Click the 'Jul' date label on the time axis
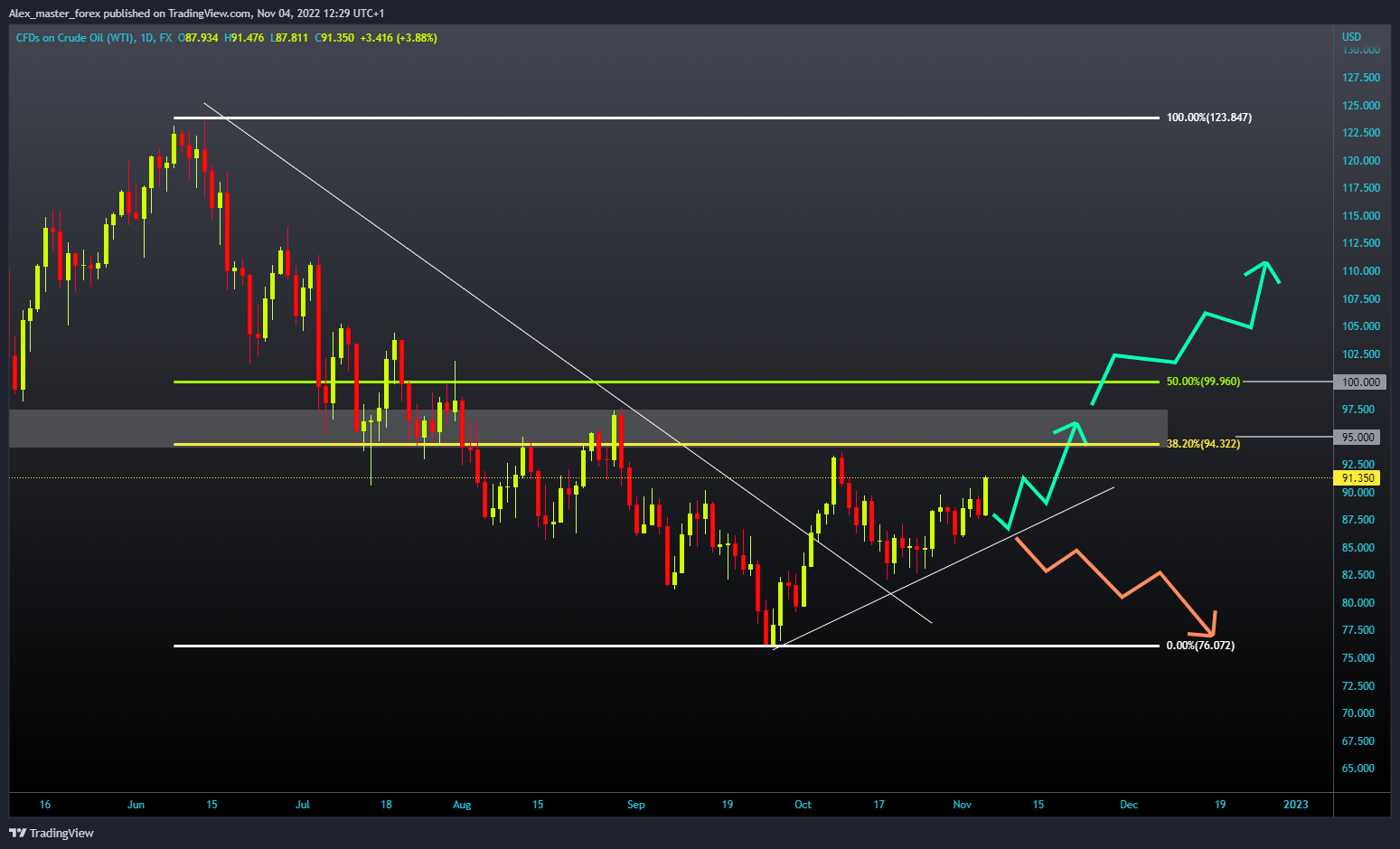The image size is (1400, 849). click(303, 805)
